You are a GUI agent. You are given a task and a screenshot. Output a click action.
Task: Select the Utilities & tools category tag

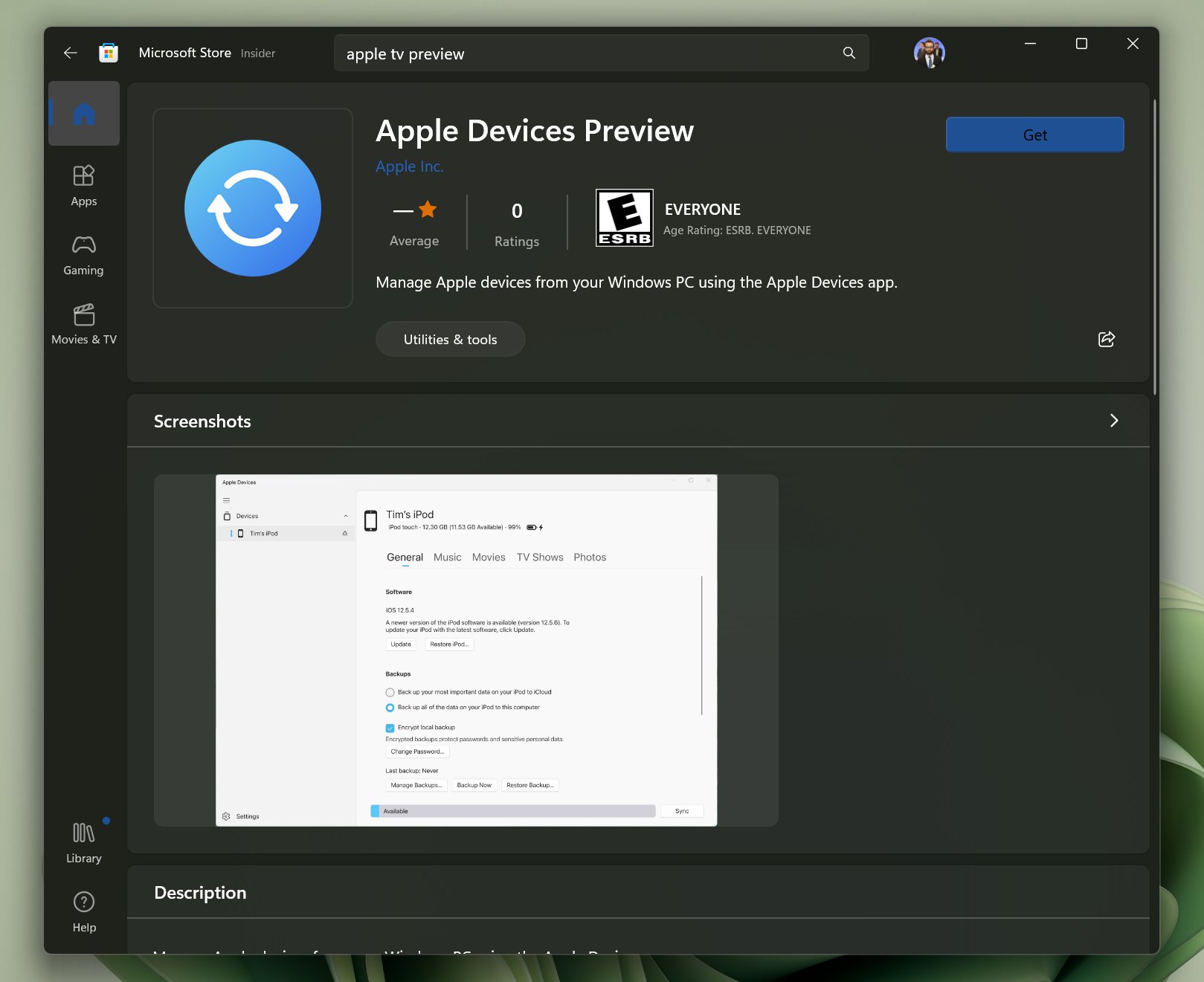450,340
